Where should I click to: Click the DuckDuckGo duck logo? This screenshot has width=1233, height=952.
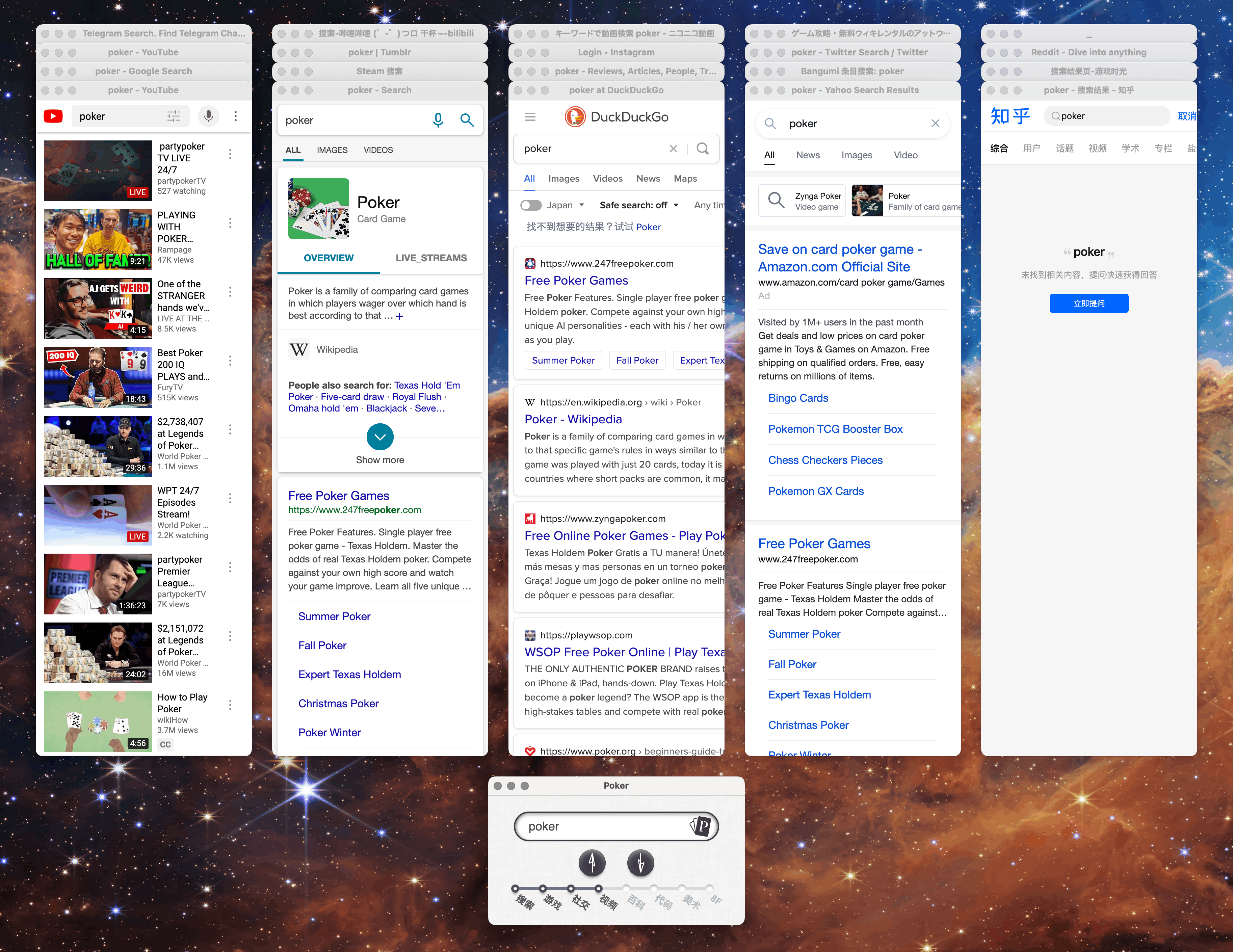575,117
